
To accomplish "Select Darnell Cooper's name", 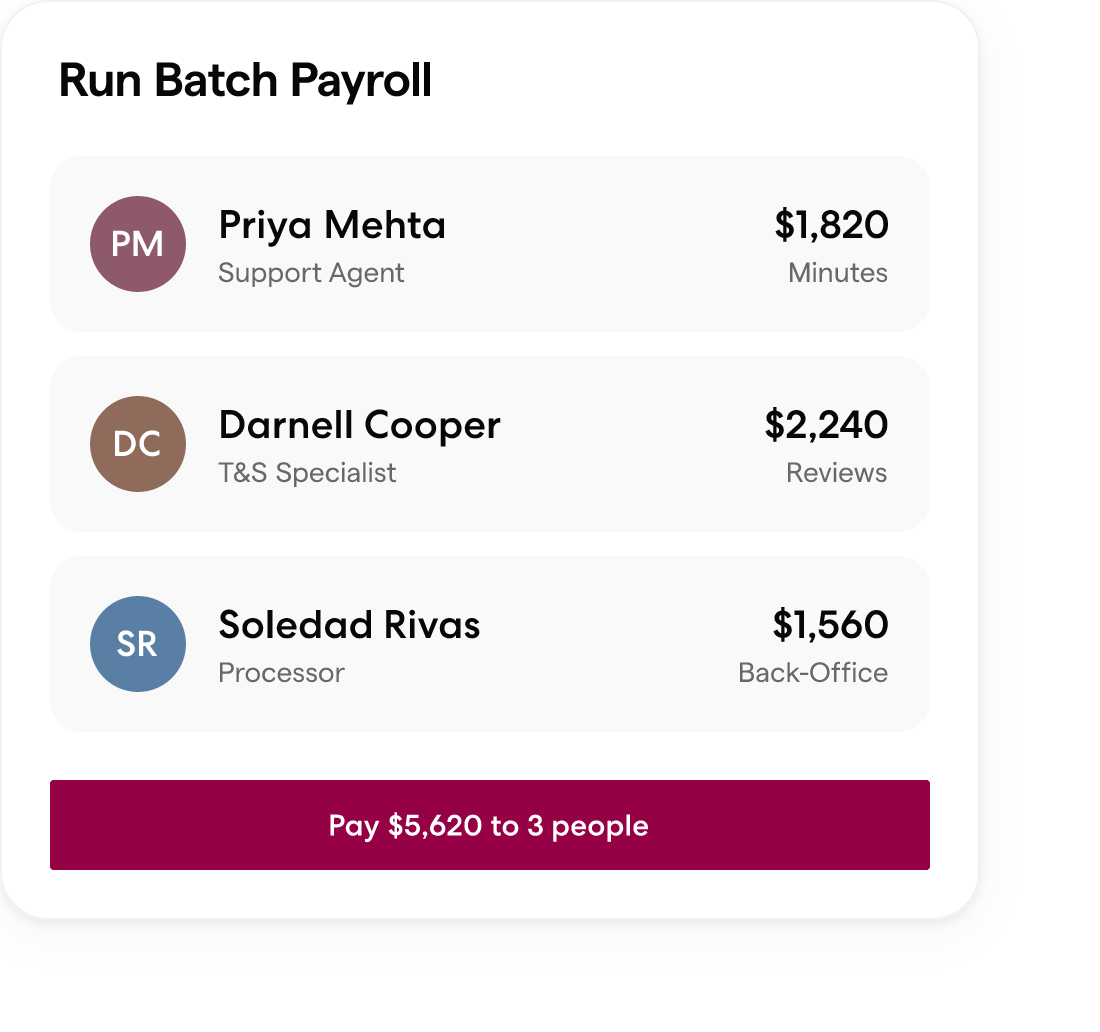I will (x=360, y=425).
